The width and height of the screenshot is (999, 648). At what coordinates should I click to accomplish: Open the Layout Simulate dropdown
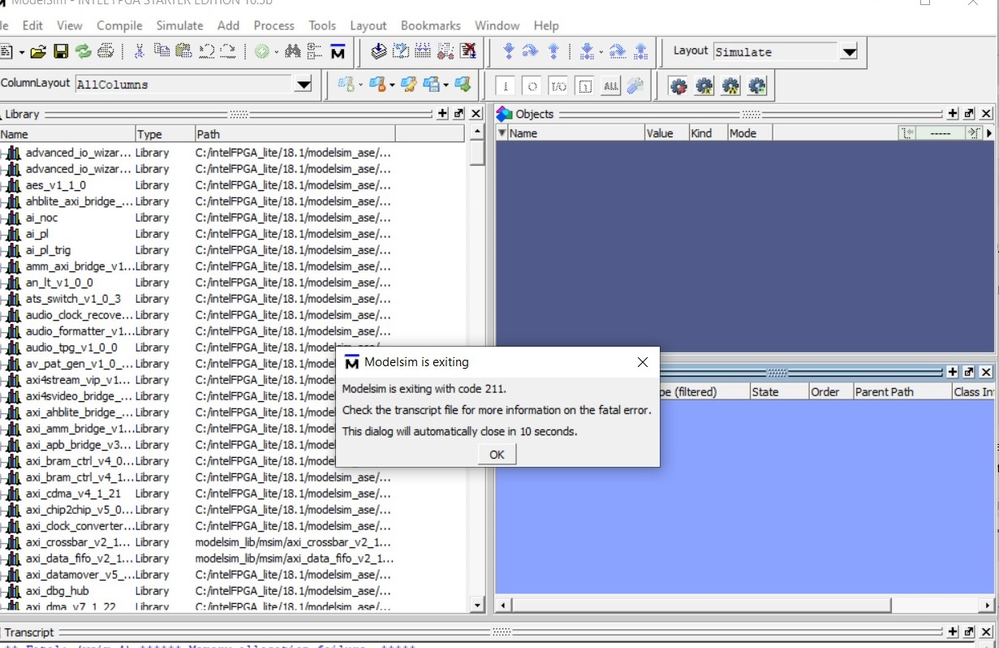(x=849, y=52)
